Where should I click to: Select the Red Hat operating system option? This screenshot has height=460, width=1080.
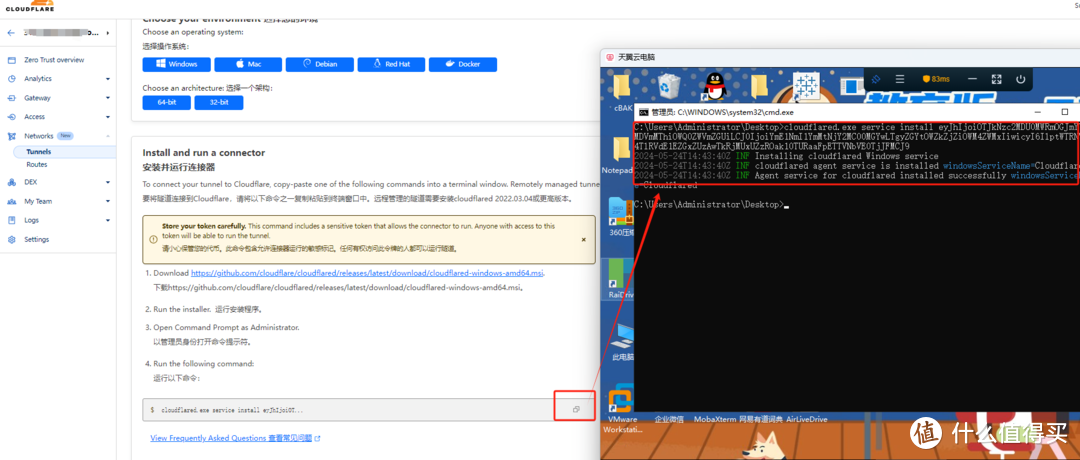coord(391,64)
